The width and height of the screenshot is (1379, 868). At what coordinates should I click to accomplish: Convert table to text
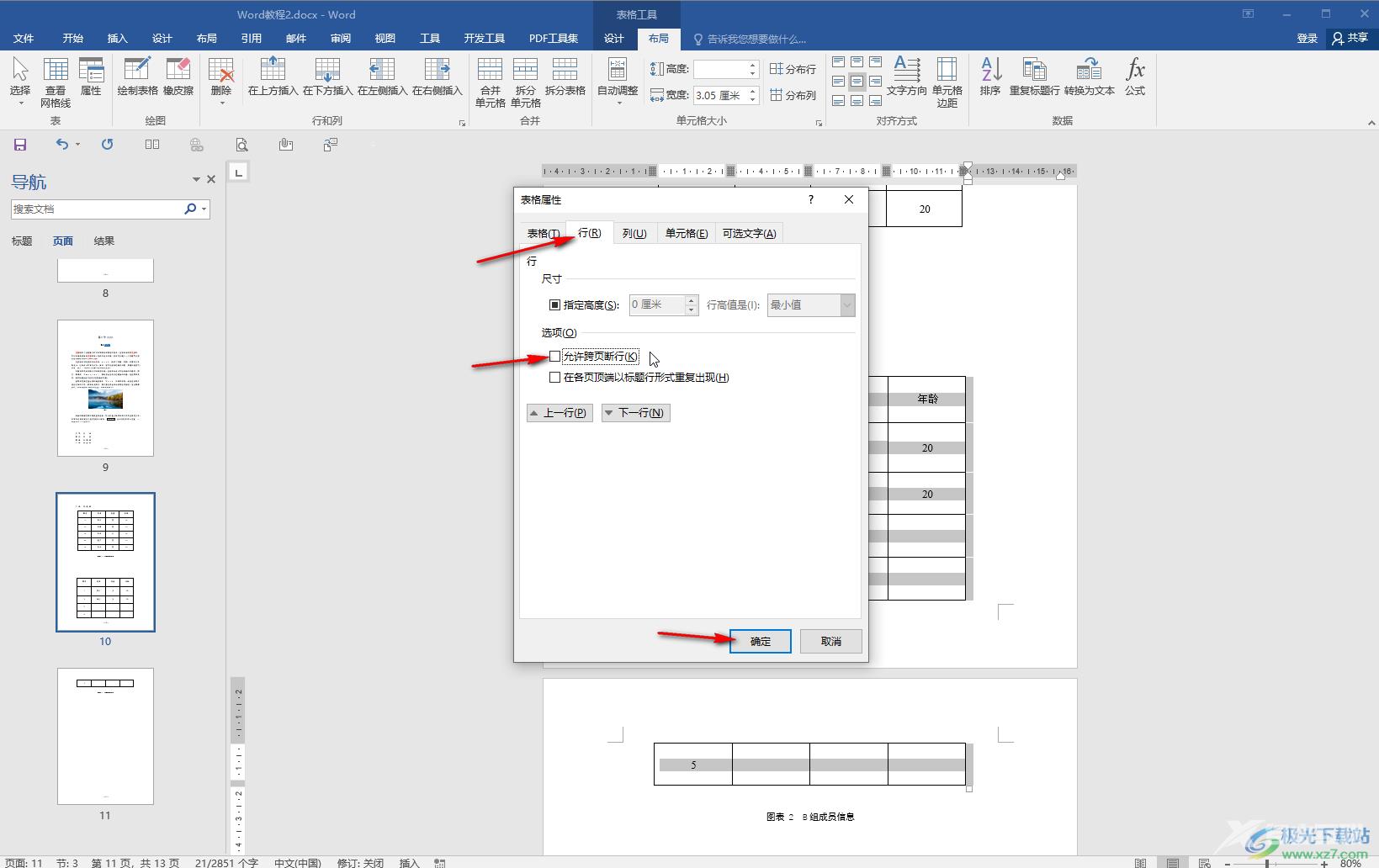tap(1089, 77)
